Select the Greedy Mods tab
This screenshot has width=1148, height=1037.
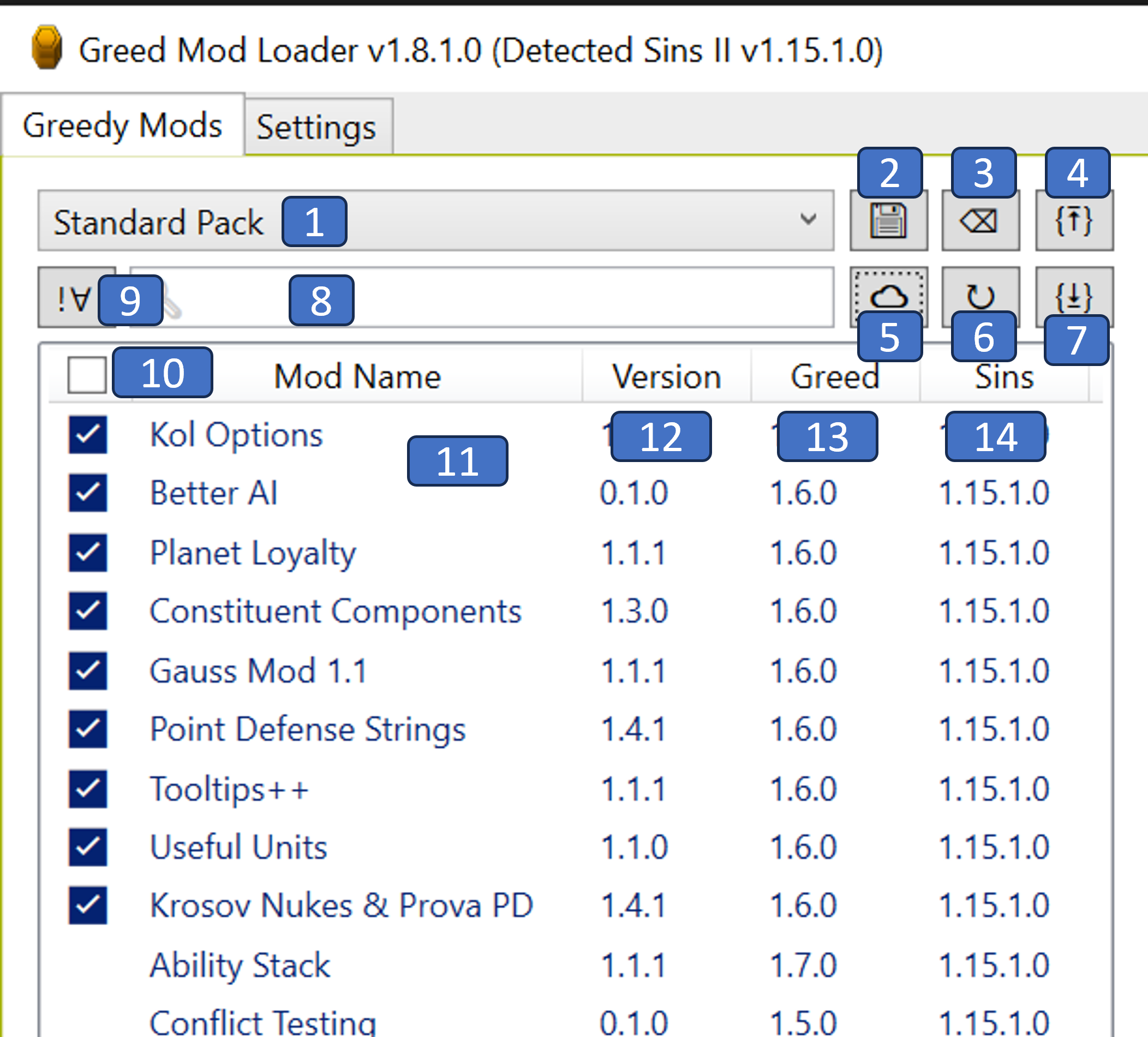coord(122,125)
